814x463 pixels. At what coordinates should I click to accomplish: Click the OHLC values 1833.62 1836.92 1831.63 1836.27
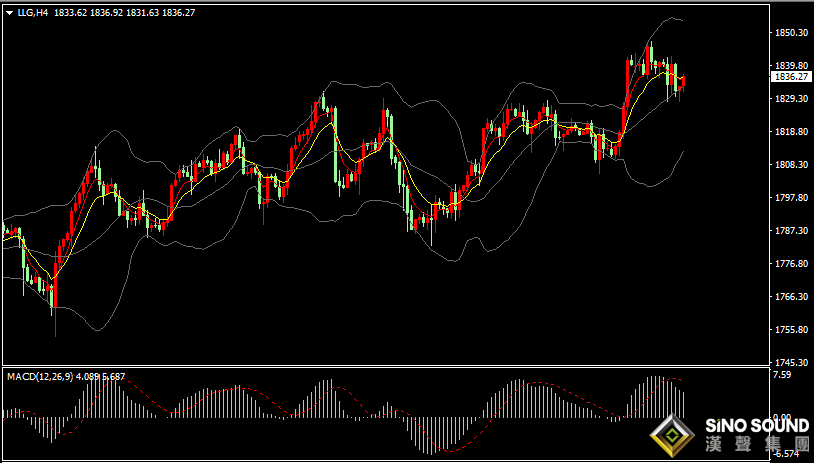tap(124, 13)
